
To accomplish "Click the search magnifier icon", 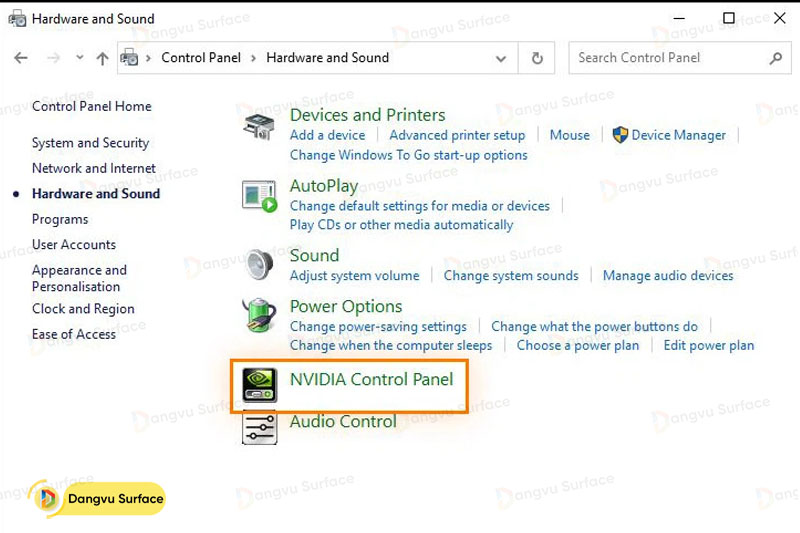I will tap(776, 58).
